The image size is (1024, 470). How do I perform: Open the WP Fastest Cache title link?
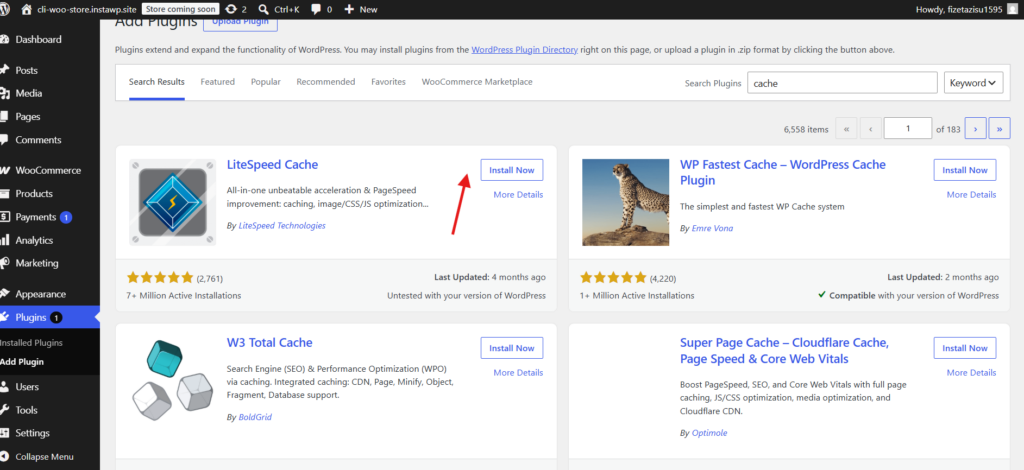(x=783, y=172)
